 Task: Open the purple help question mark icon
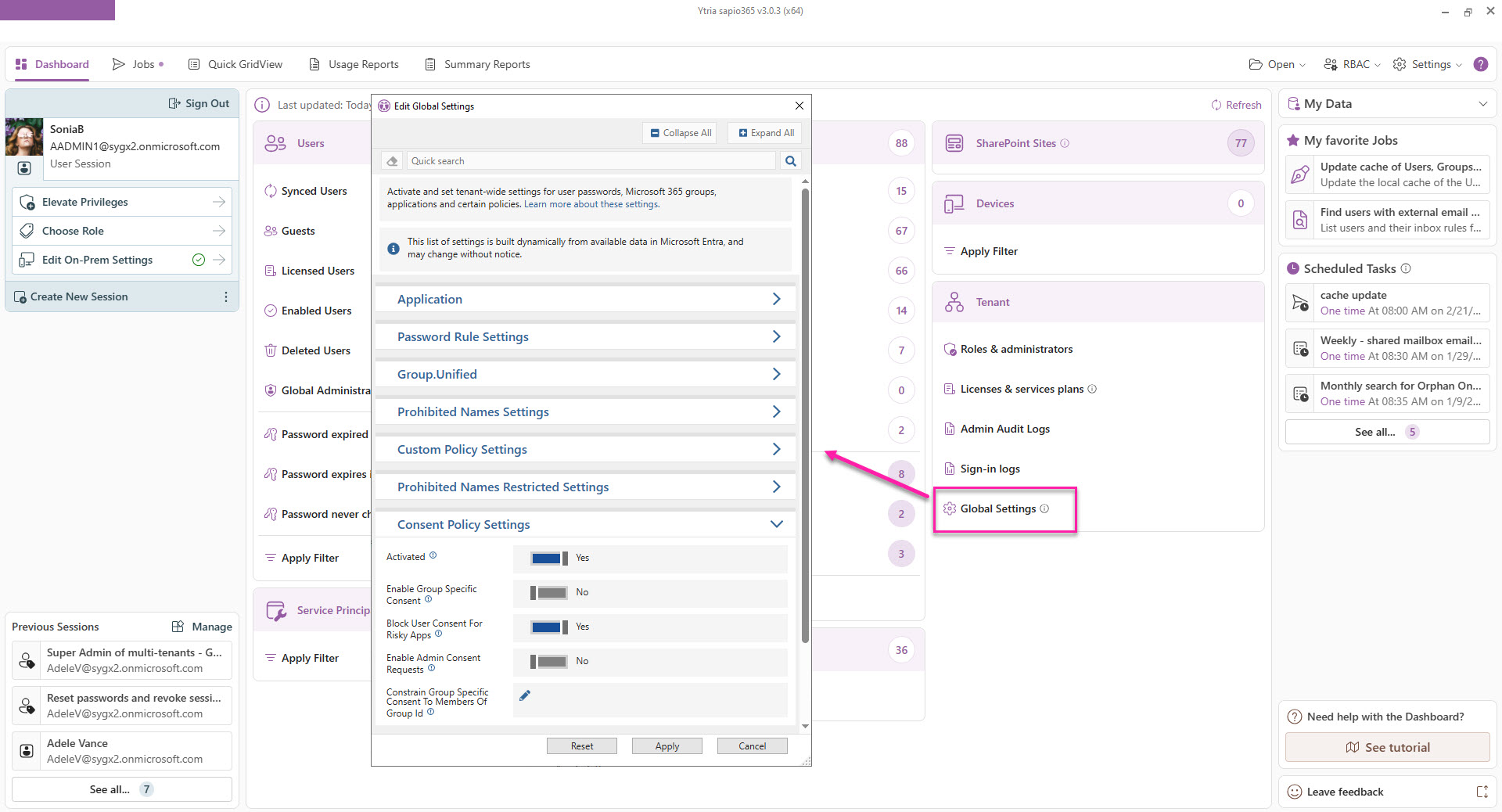[1480, 64]
